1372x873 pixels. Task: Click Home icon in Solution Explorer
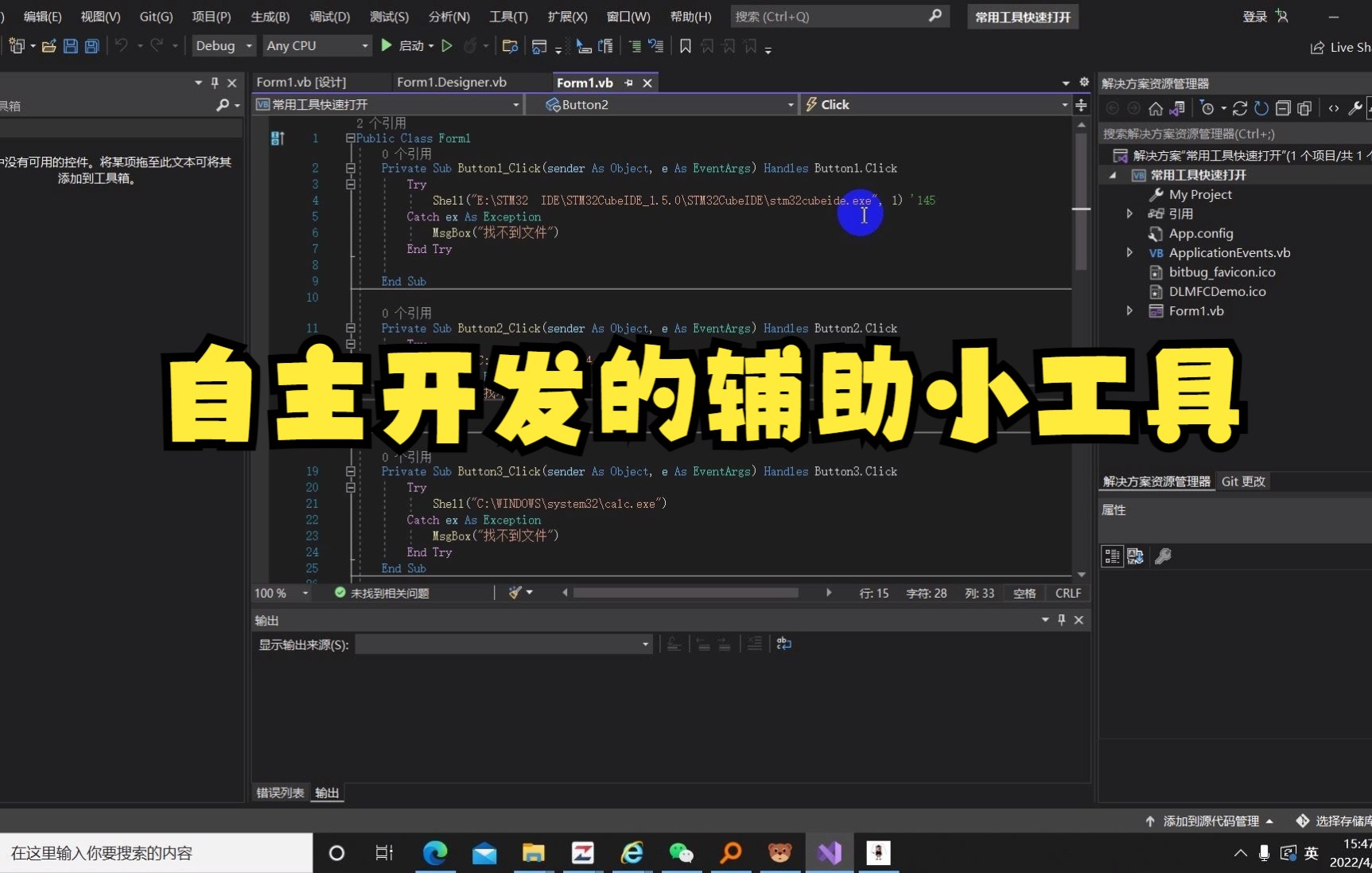pos(1156,108)
